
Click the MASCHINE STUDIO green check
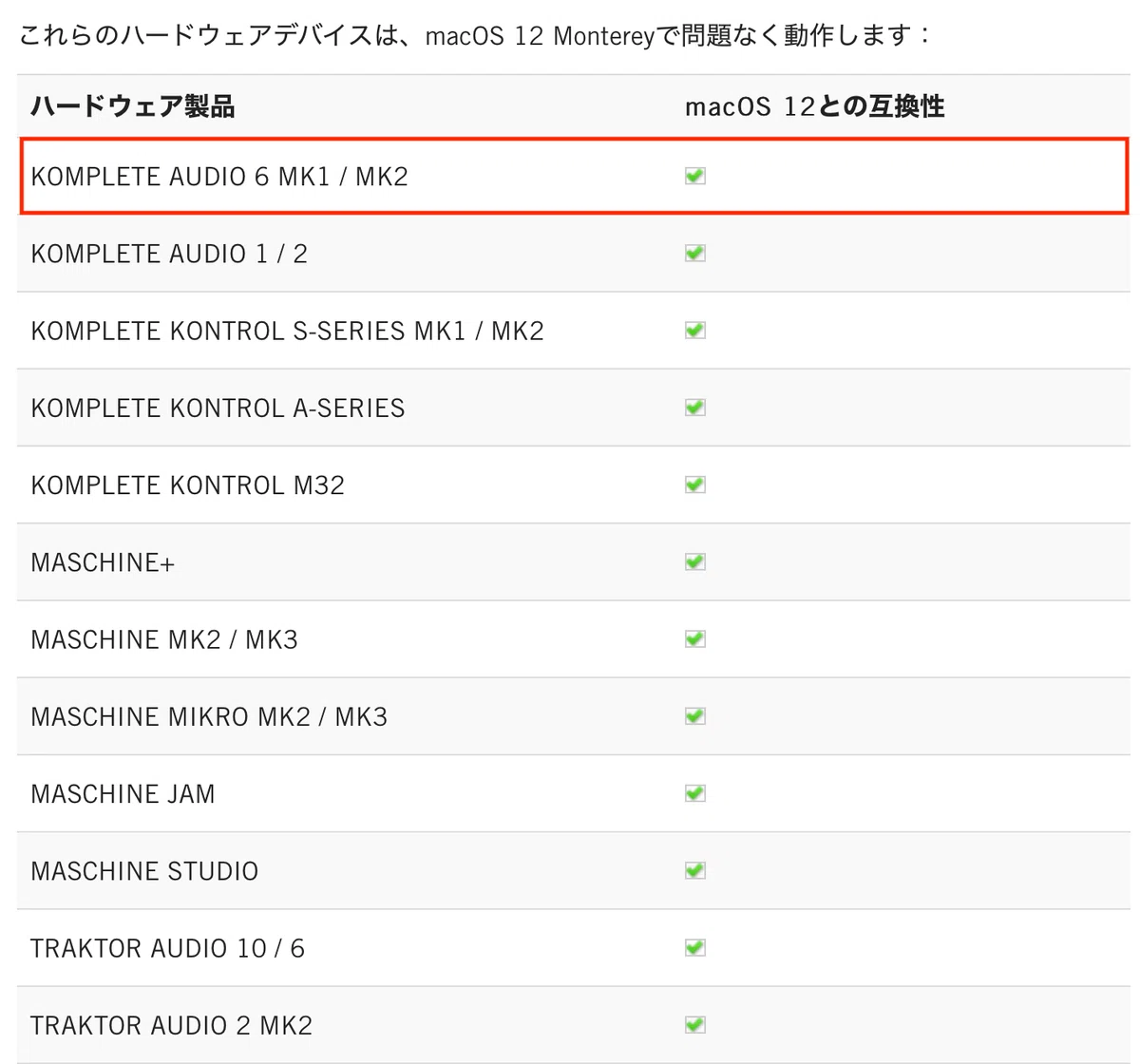(695, 870)
